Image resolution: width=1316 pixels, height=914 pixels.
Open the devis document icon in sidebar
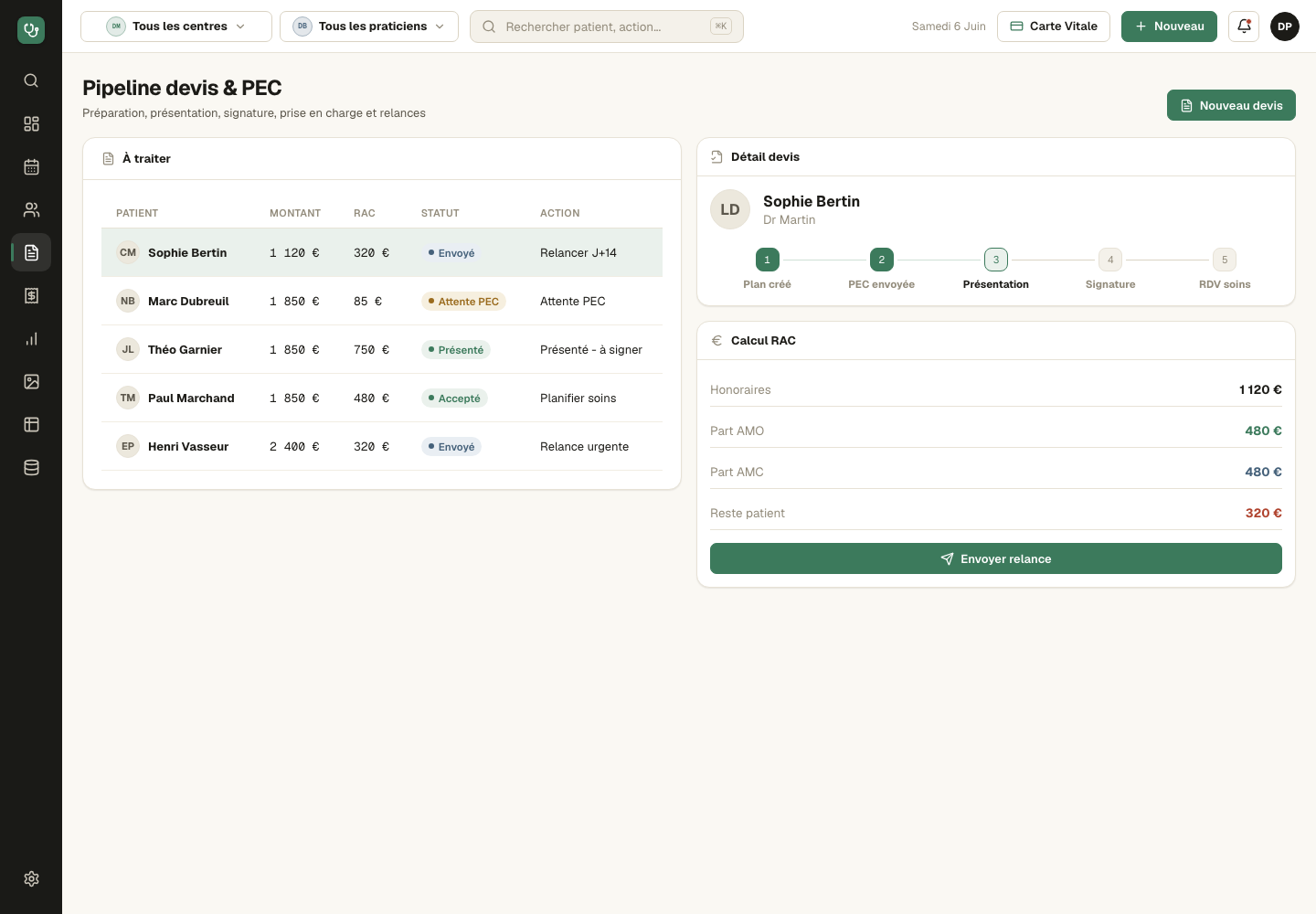coord(31,252)
